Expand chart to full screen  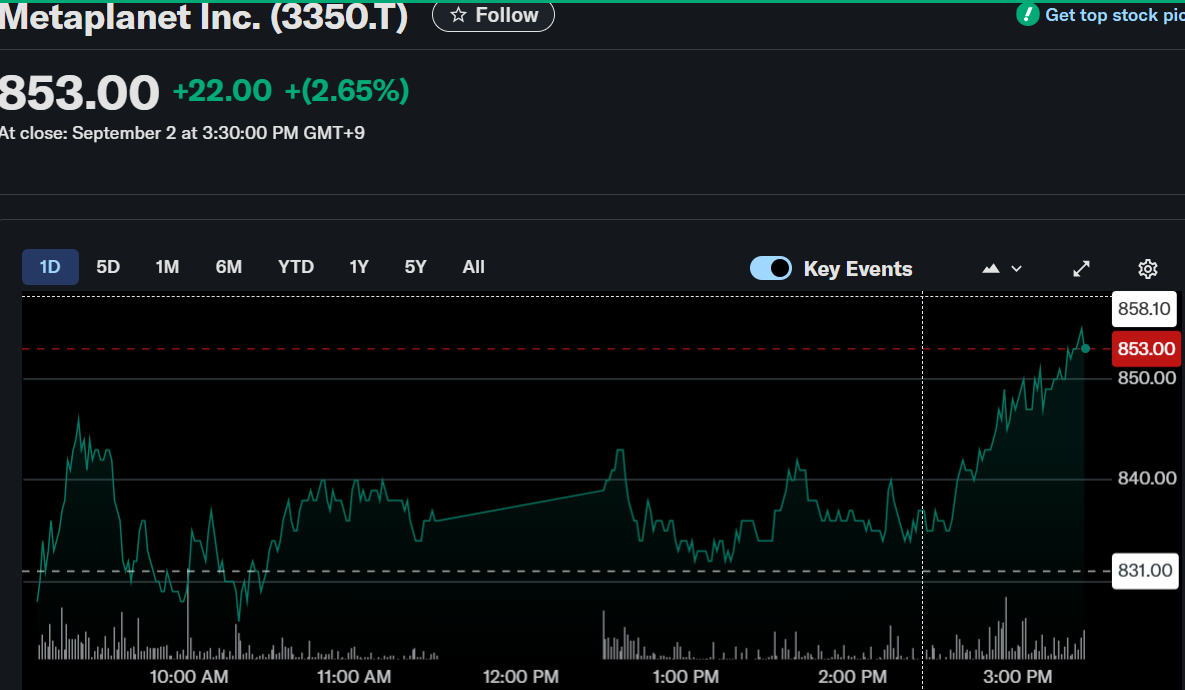pos(1081,268)
